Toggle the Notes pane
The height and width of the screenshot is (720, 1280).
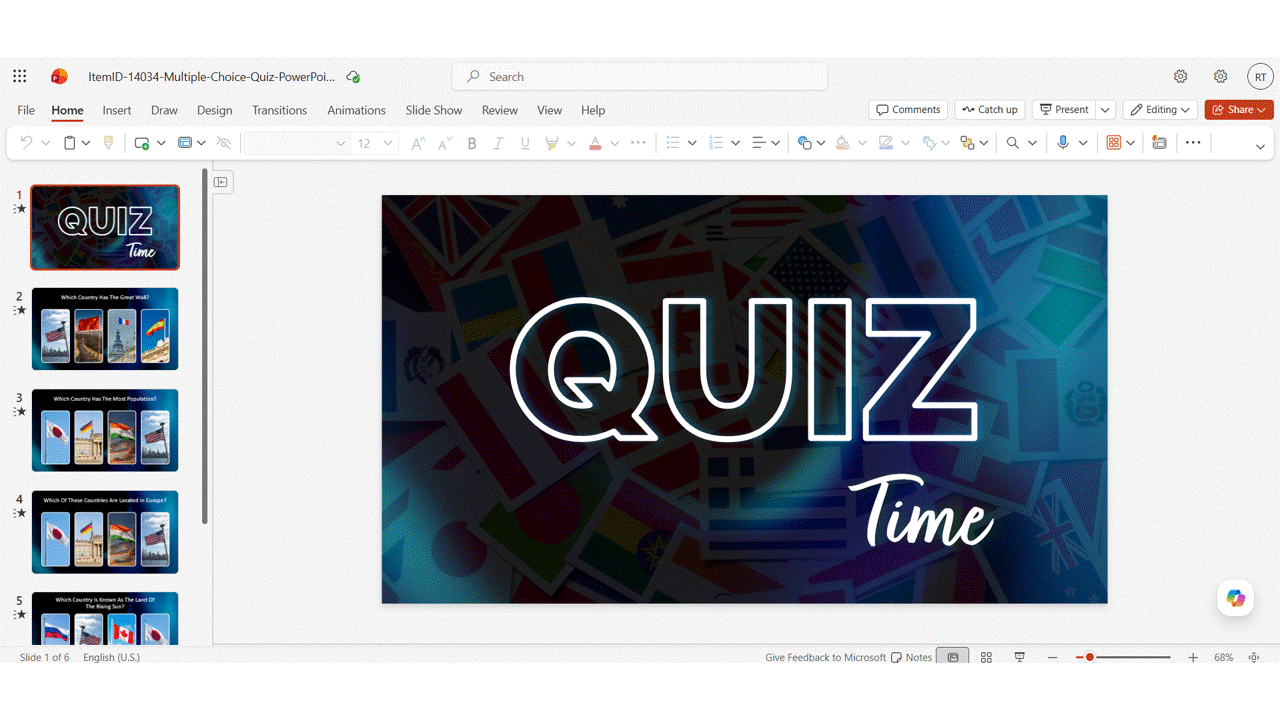click(x=912, y=657)
